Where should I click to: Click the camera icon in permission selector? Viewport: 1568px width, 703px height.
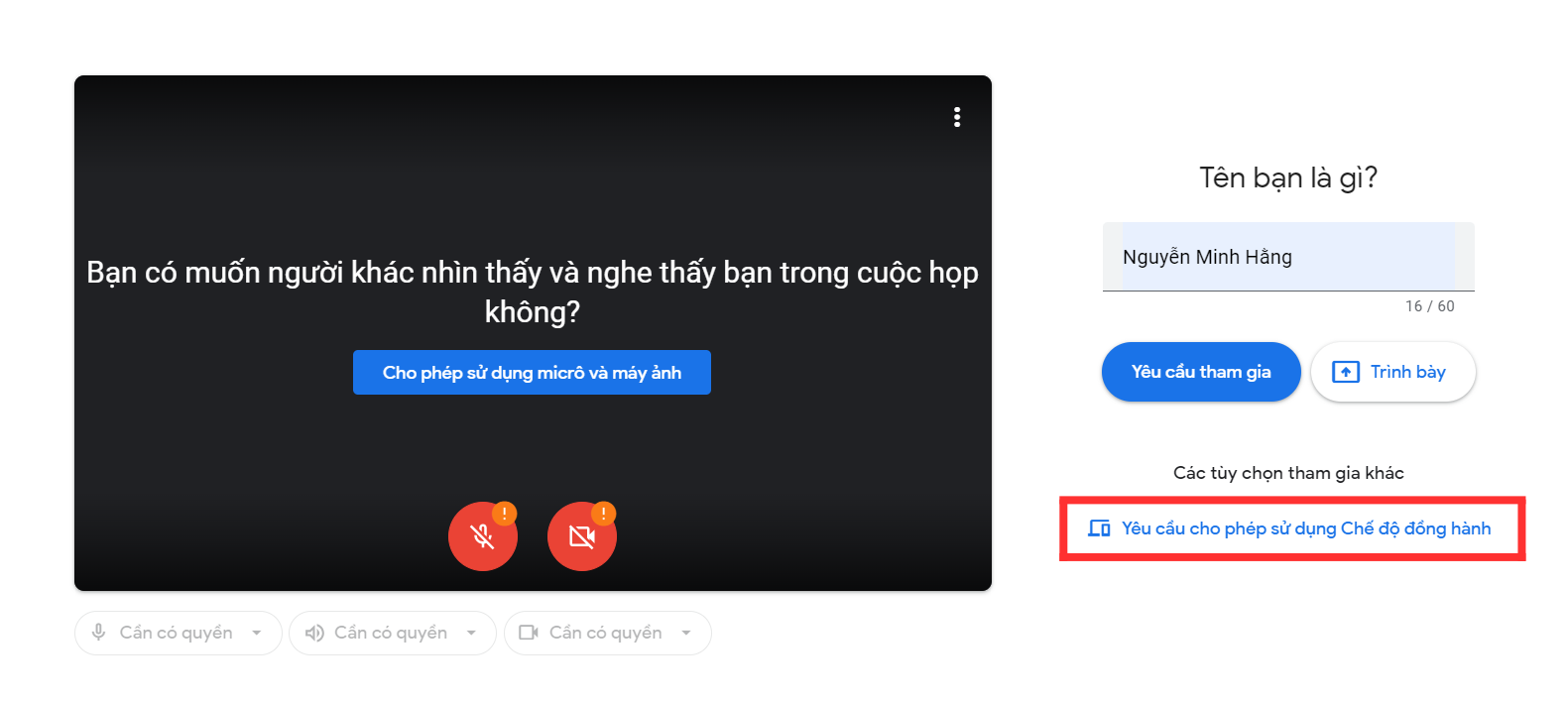[529, 633]
